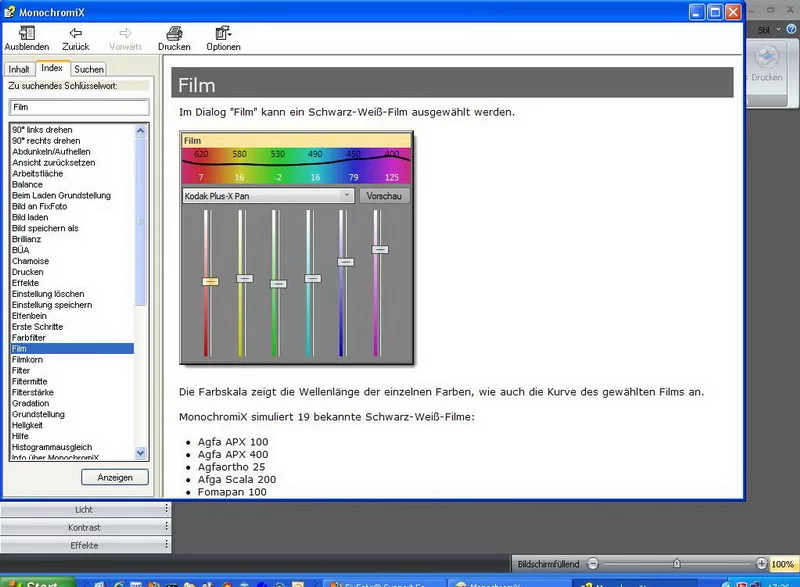Select Filmkorn in the index list

click(x=26, y=359)
